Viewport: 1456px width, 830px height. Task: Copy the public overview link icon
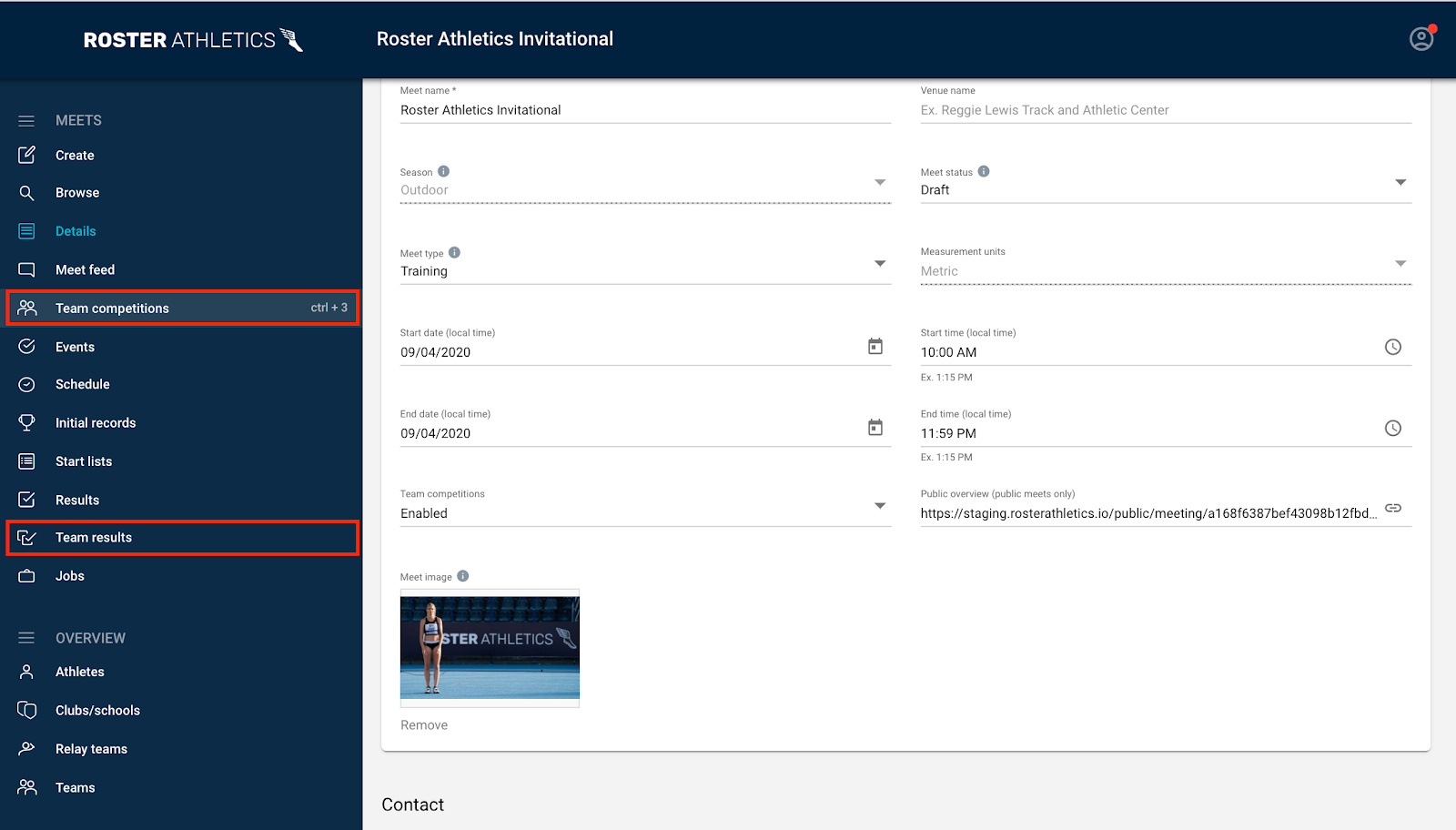tap(1392, 508)
